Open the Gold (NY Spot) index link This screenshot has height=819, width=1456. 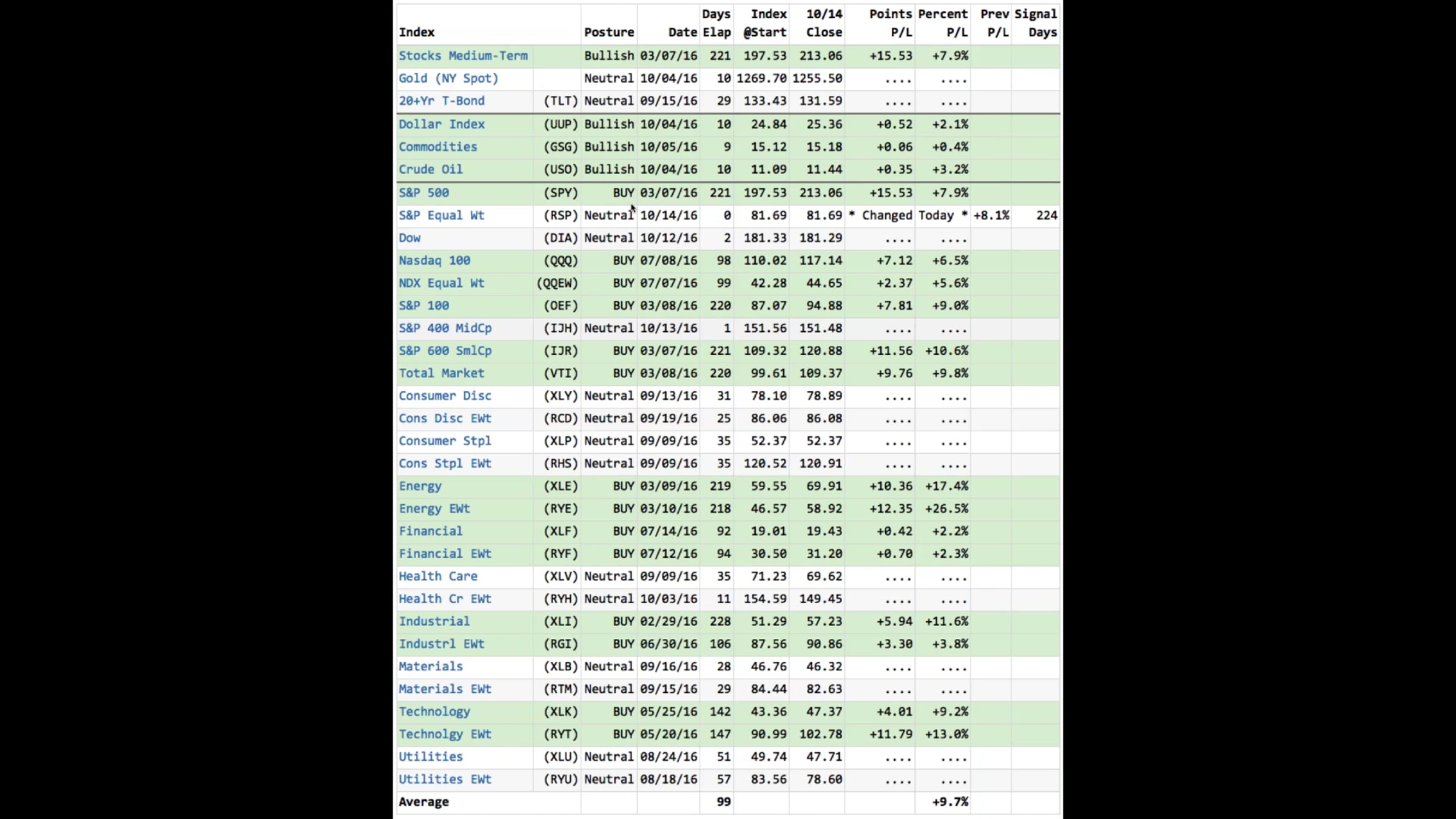448,78
